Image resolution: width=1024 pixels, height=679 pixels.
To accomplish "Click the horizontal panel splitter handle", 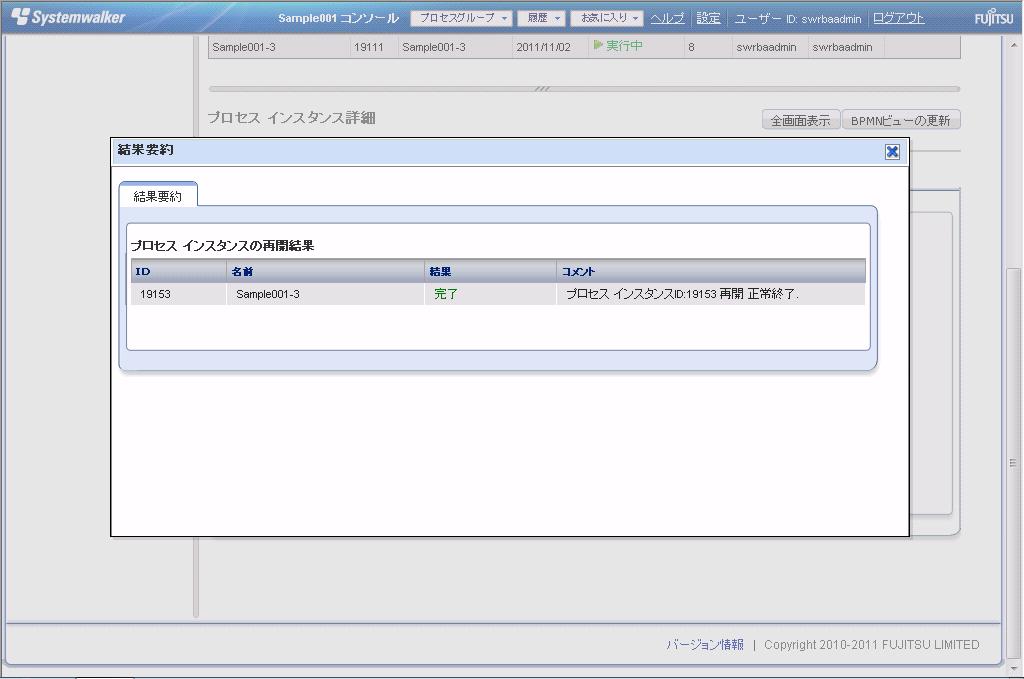I will [542, 89].
